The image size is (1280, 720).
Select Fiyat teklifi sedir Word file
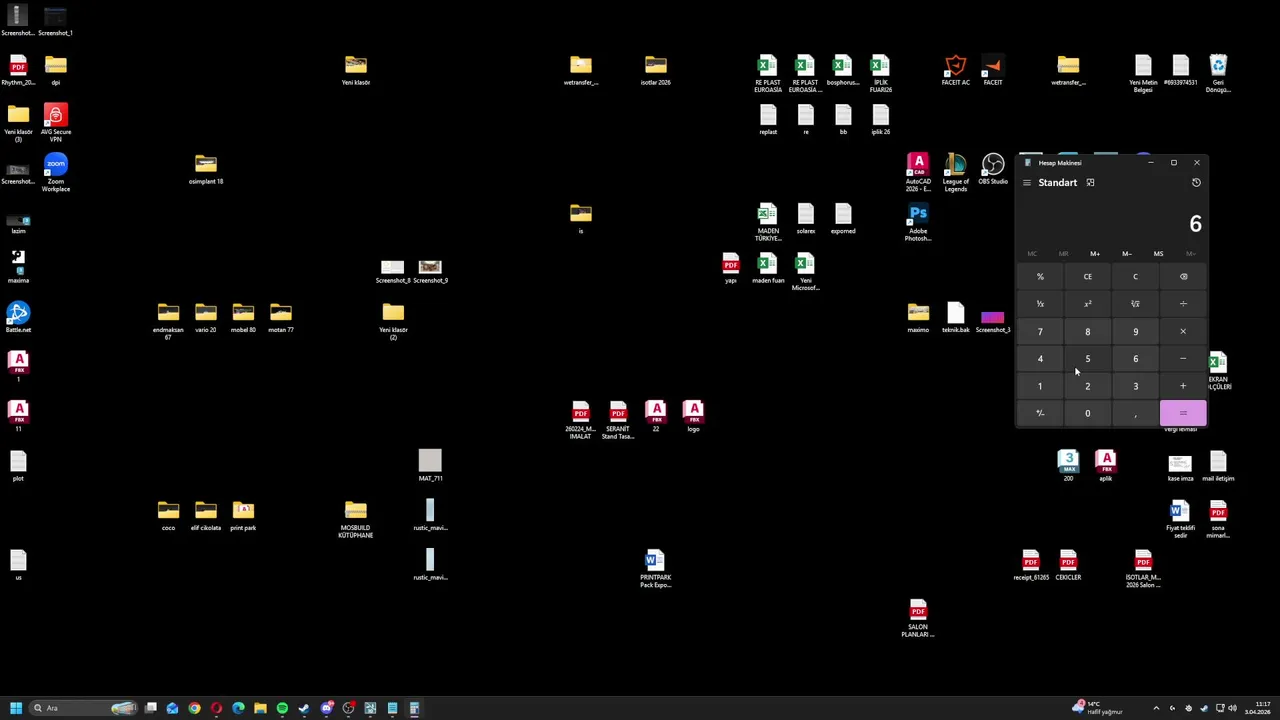pyautogui.click(x=1180, y=520)
